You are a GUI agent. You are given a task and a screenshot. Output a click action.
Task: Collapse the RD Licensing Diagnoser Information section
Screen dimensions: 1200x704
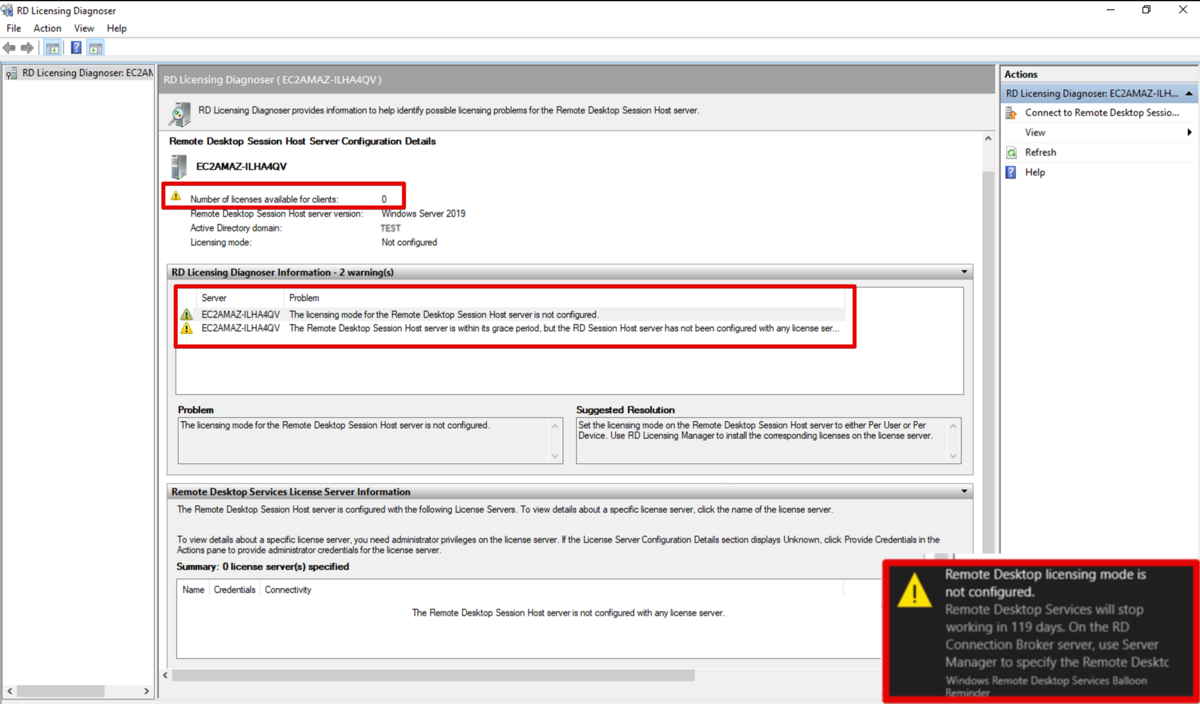(964, 272)
